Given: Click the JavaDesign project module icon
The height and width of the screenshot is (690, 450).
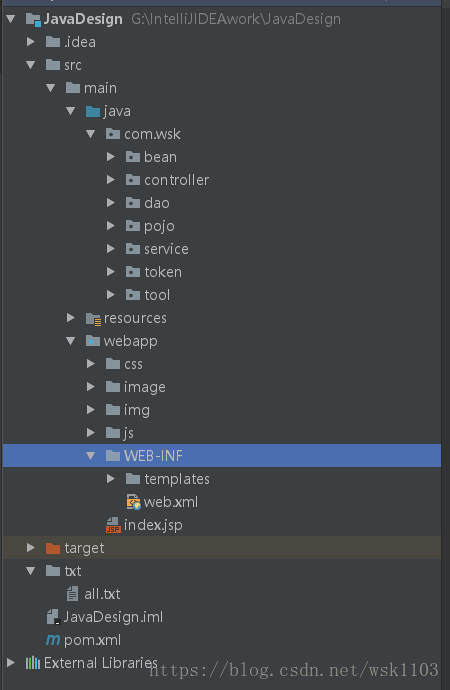Looking at the screenshot, I should 33,19.
